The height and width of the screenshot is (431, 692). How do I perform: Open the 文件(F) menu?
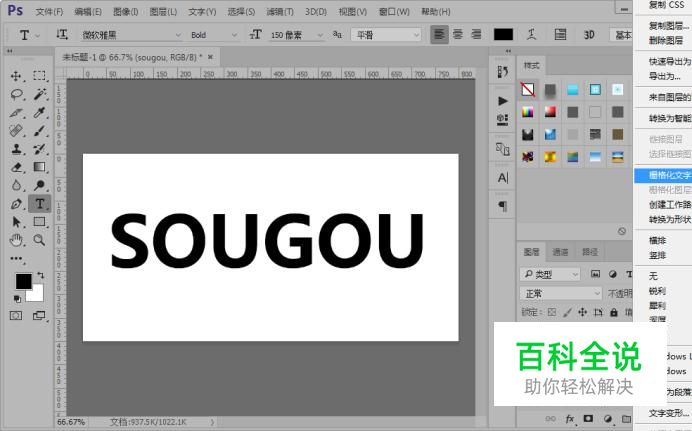pyautogui.click(x=49, y=11)
